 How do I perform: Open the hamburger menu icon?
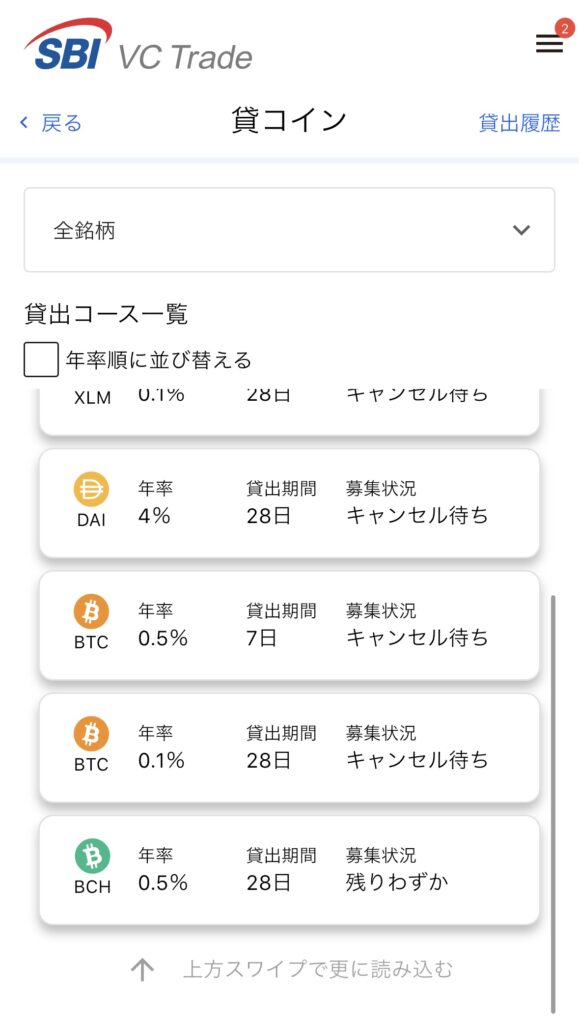(x=549, y=44)
